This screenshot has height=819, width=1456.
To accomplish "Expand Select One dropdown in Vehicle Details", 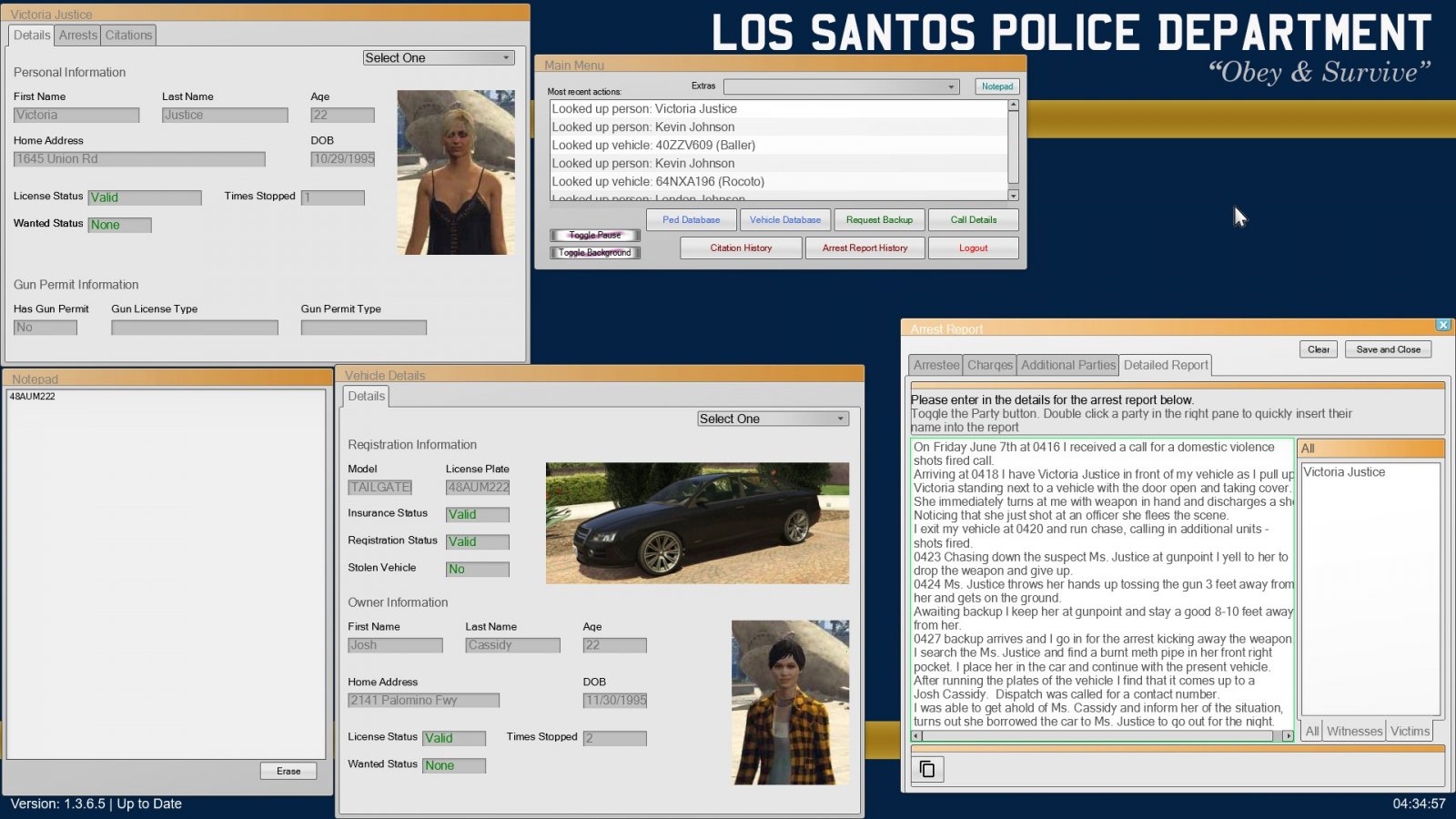I will click(x=773, y=419).
